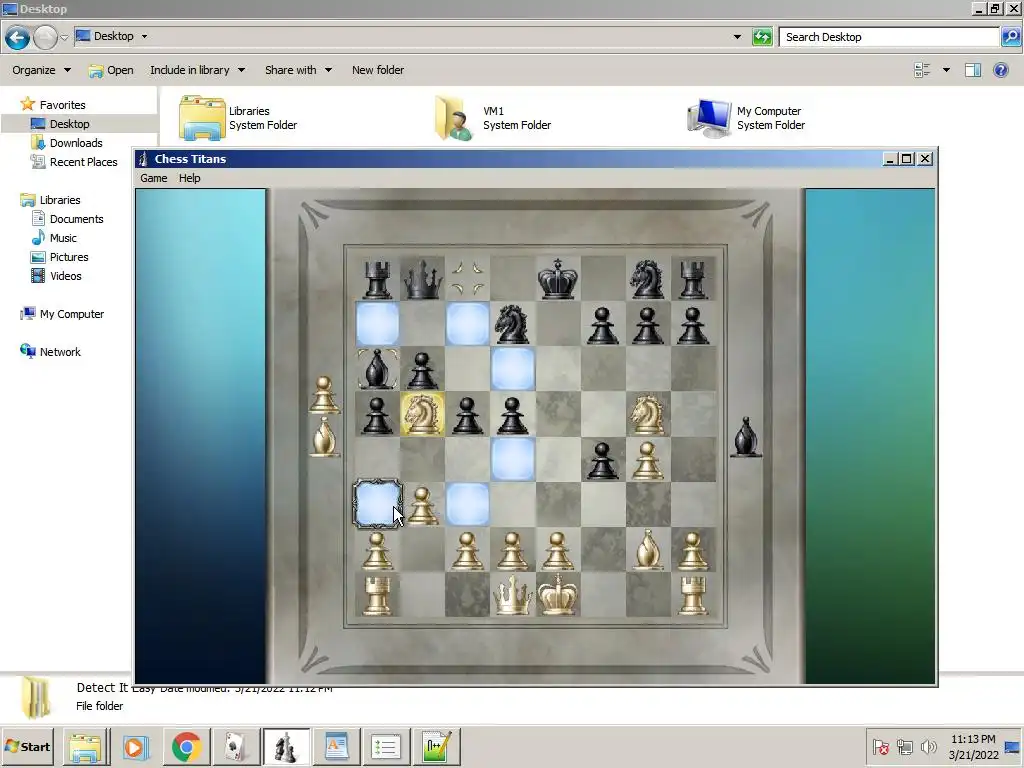
Task: Open Windows Media Player from taskbar
Action: (x=136, y=746)
